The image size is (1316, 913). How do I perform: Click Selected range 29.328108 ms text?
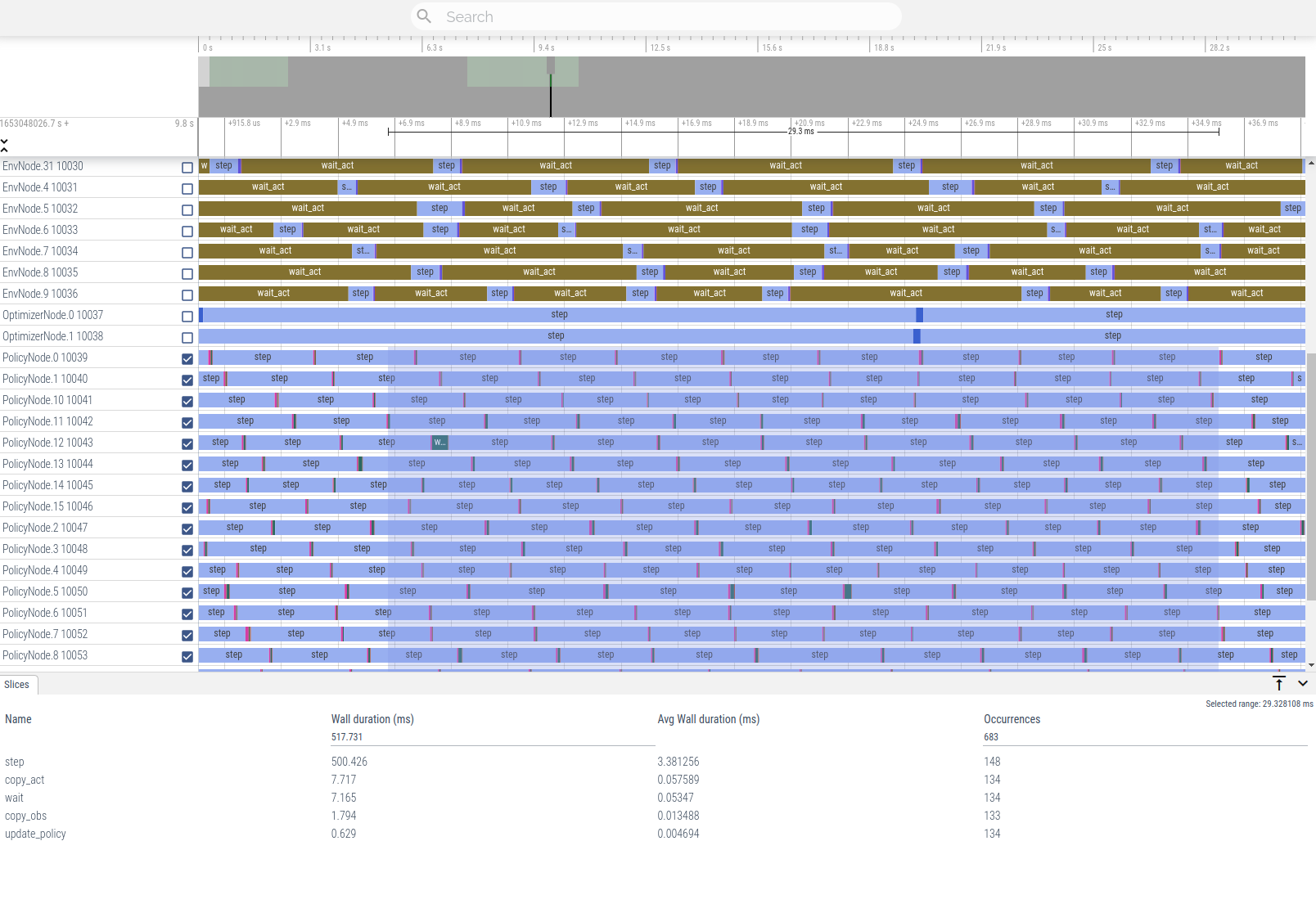coord(1259,704)
